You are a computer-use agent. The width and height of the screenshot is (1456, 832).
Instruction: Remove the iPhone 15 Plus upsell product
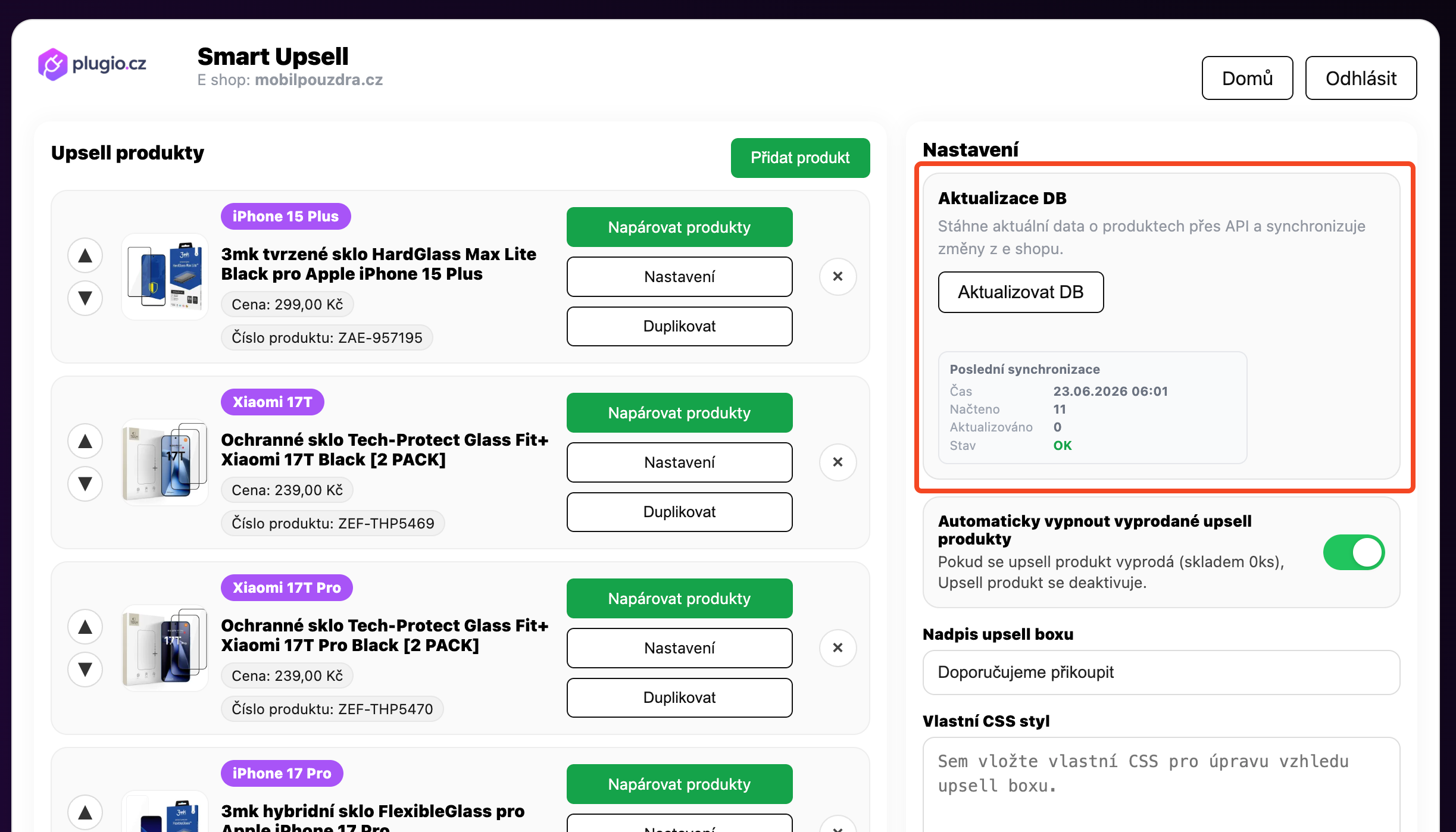(838, 276)
